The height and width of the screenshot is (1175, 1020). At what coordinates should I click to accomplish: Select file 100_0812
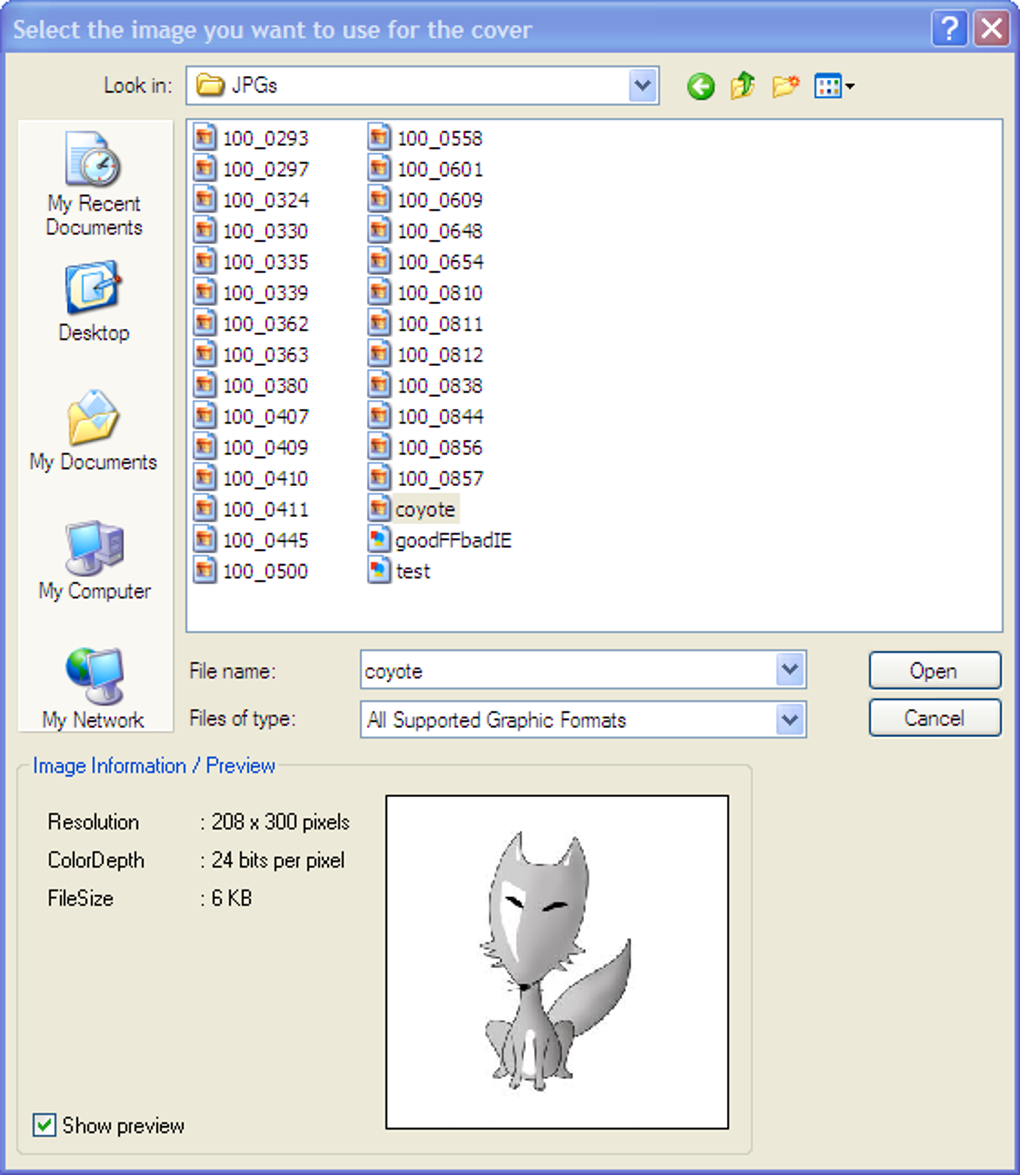(x=426, y=354)
